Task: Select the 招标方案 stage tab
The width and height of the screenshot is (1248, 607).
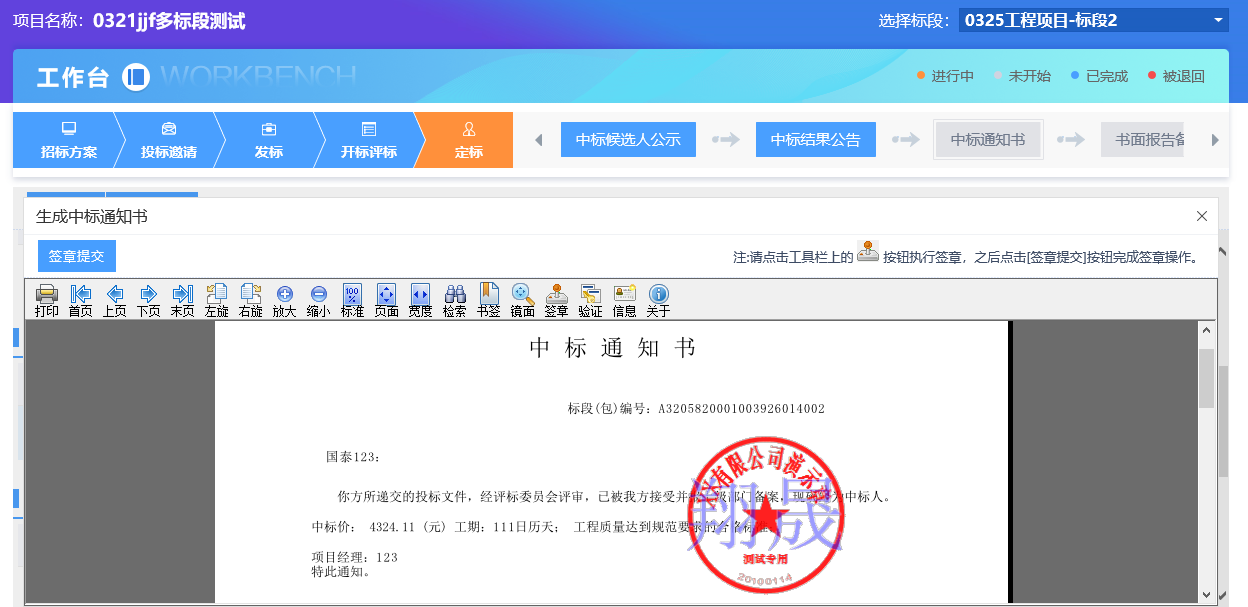Action: point(68,140)
